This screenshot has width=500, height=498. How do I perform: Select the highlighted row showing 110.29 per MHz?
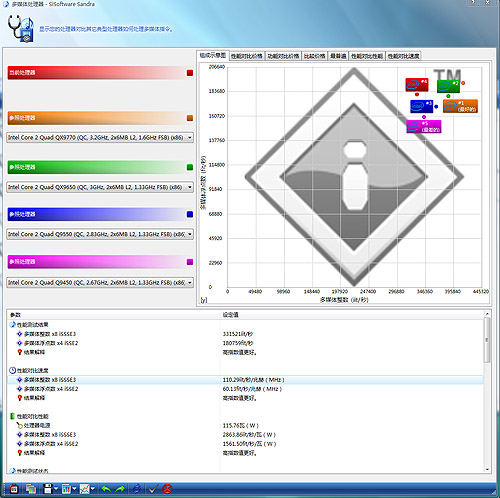[246, 380]
